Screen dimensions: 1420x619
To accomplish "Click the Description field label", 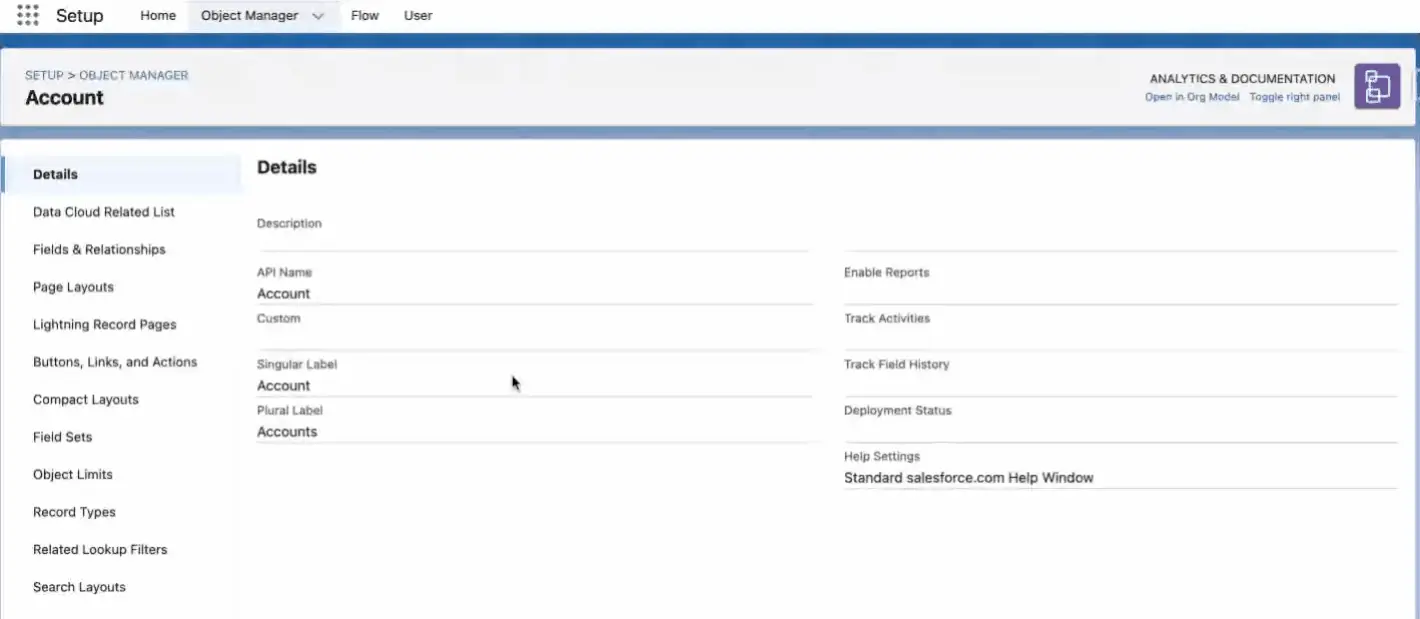I will tap(289, 223).
